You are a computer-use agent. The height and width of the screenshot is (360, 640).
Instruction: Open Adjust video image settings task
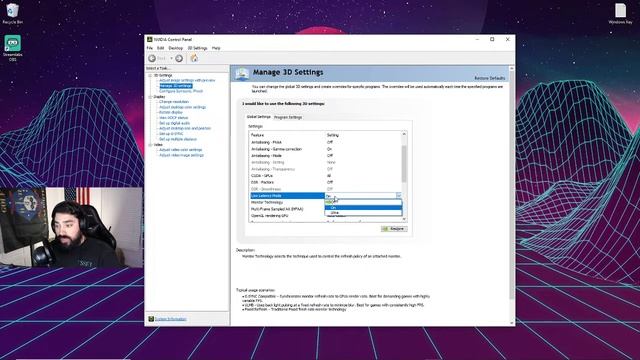[181, 155]
